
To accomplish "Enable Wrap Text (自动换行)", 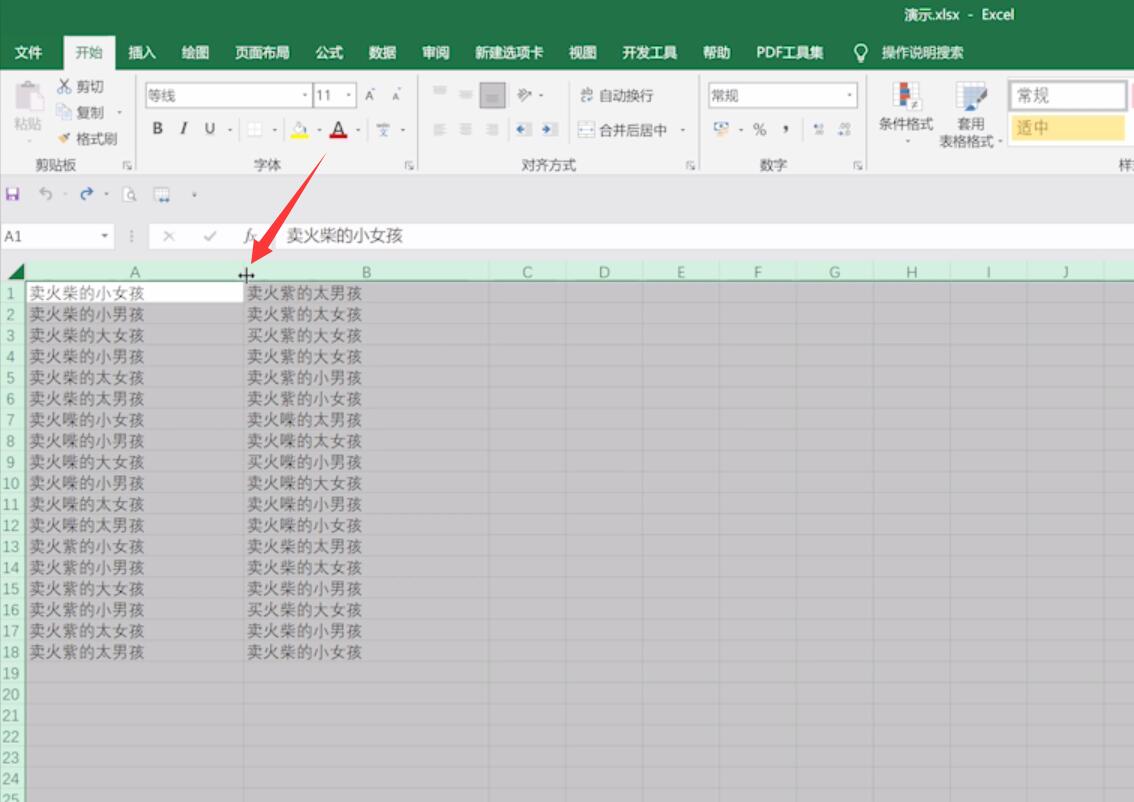I will [616, 95].
